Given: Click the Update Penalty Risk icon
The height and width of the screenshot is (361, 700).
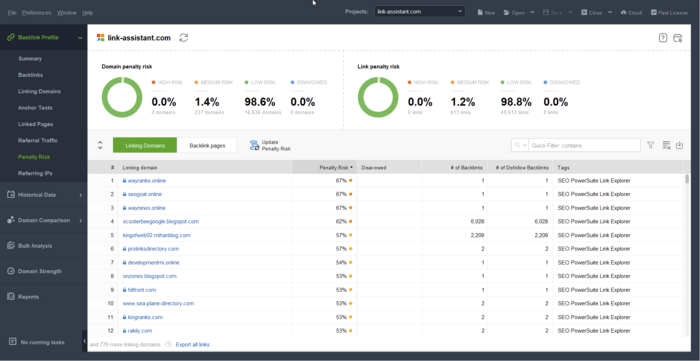Looking at the screenshot, I should coord(254,145).
